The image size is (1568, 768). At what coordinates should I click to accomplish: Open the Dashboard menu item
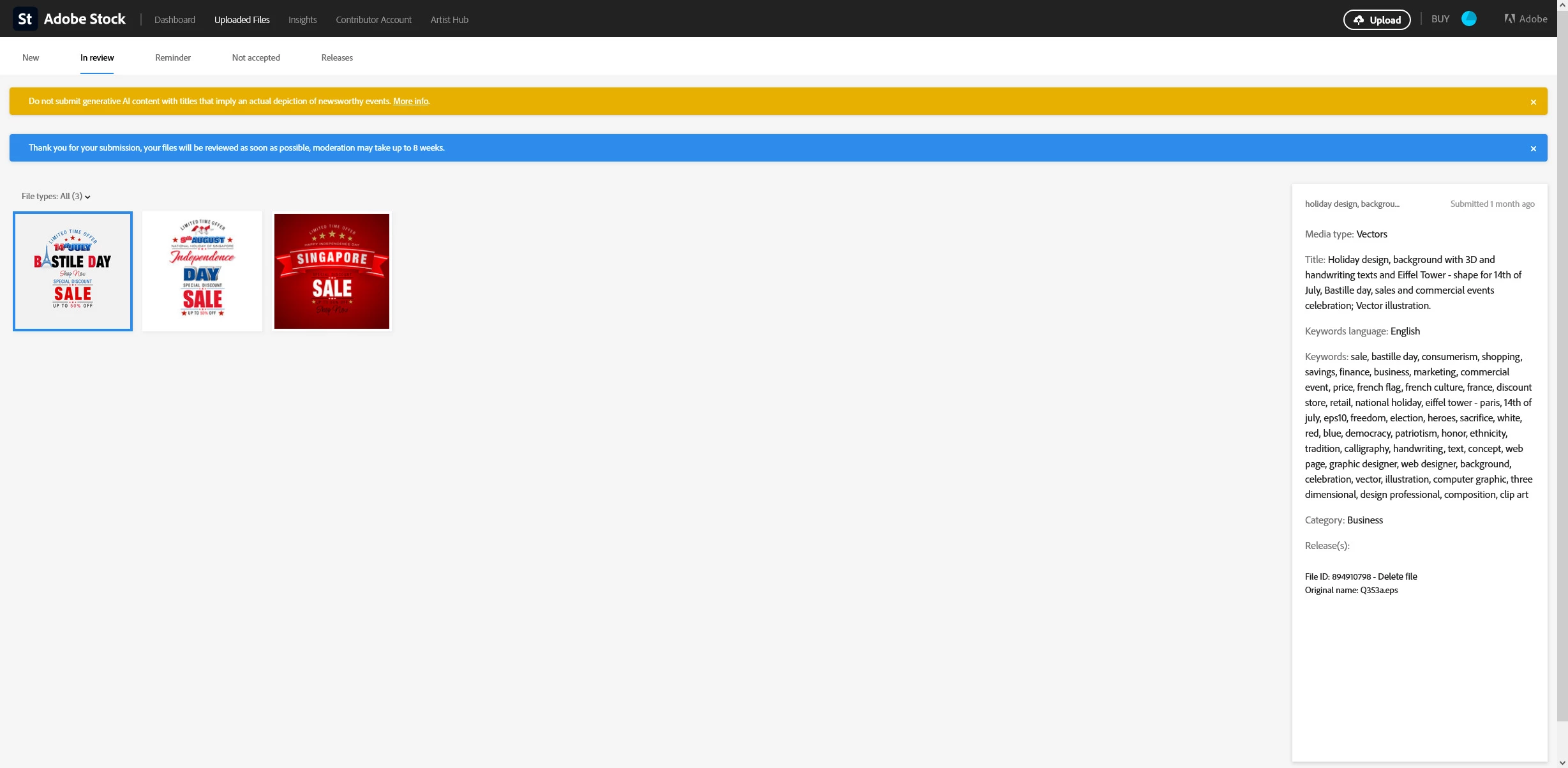tap(175, 20)
